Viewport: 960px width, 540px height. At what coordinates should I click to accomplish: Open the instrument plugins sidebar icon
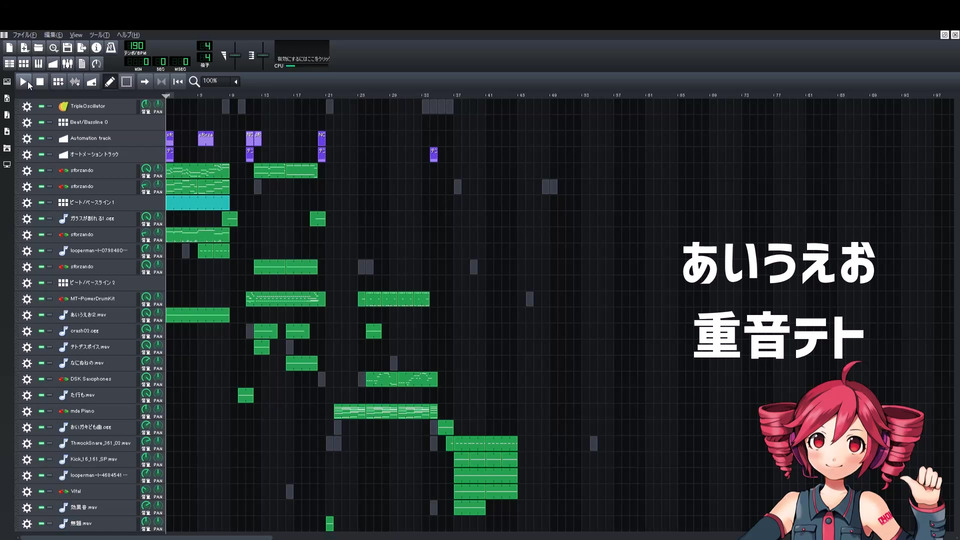coord(7,81)
